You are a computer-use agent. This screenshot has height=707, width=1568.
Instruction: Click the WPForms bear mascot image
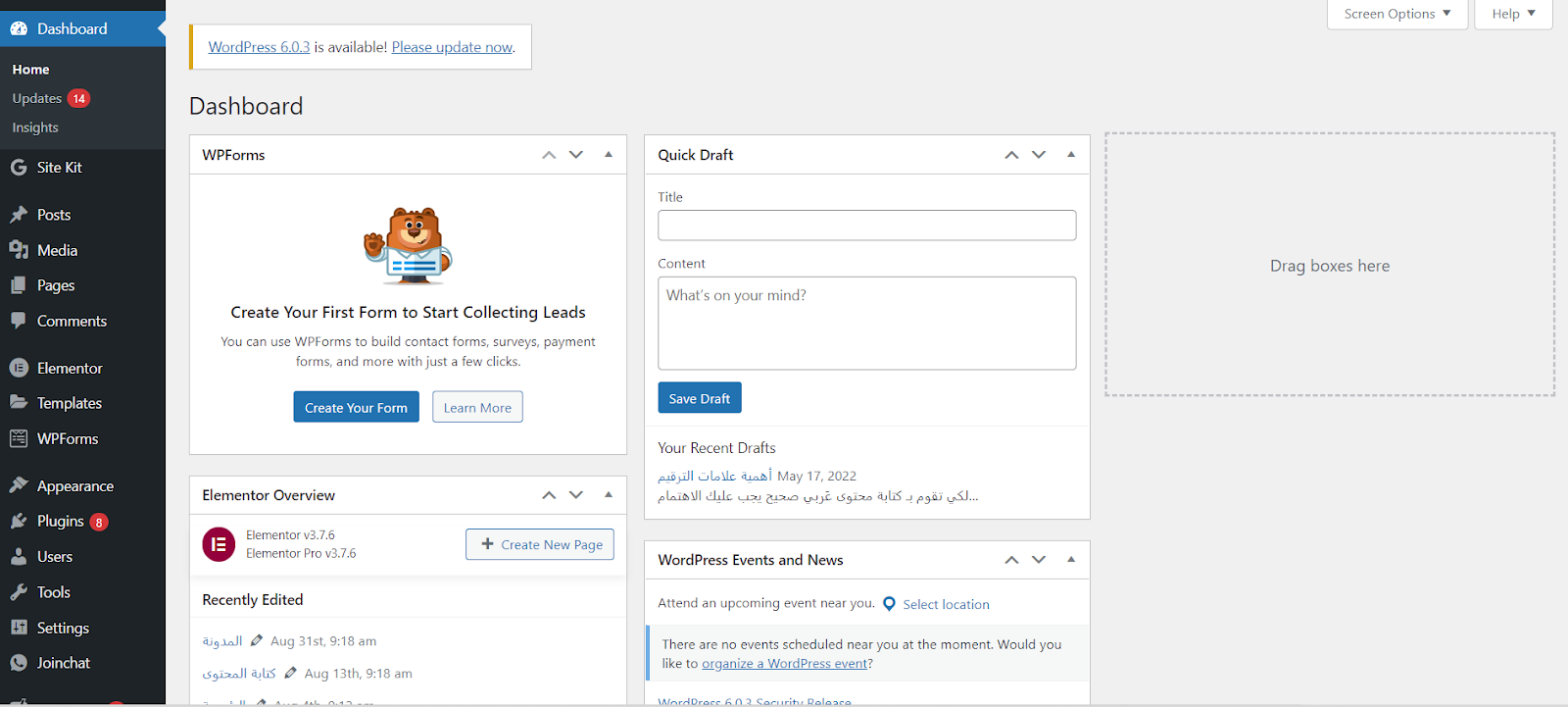pos(408,246)
